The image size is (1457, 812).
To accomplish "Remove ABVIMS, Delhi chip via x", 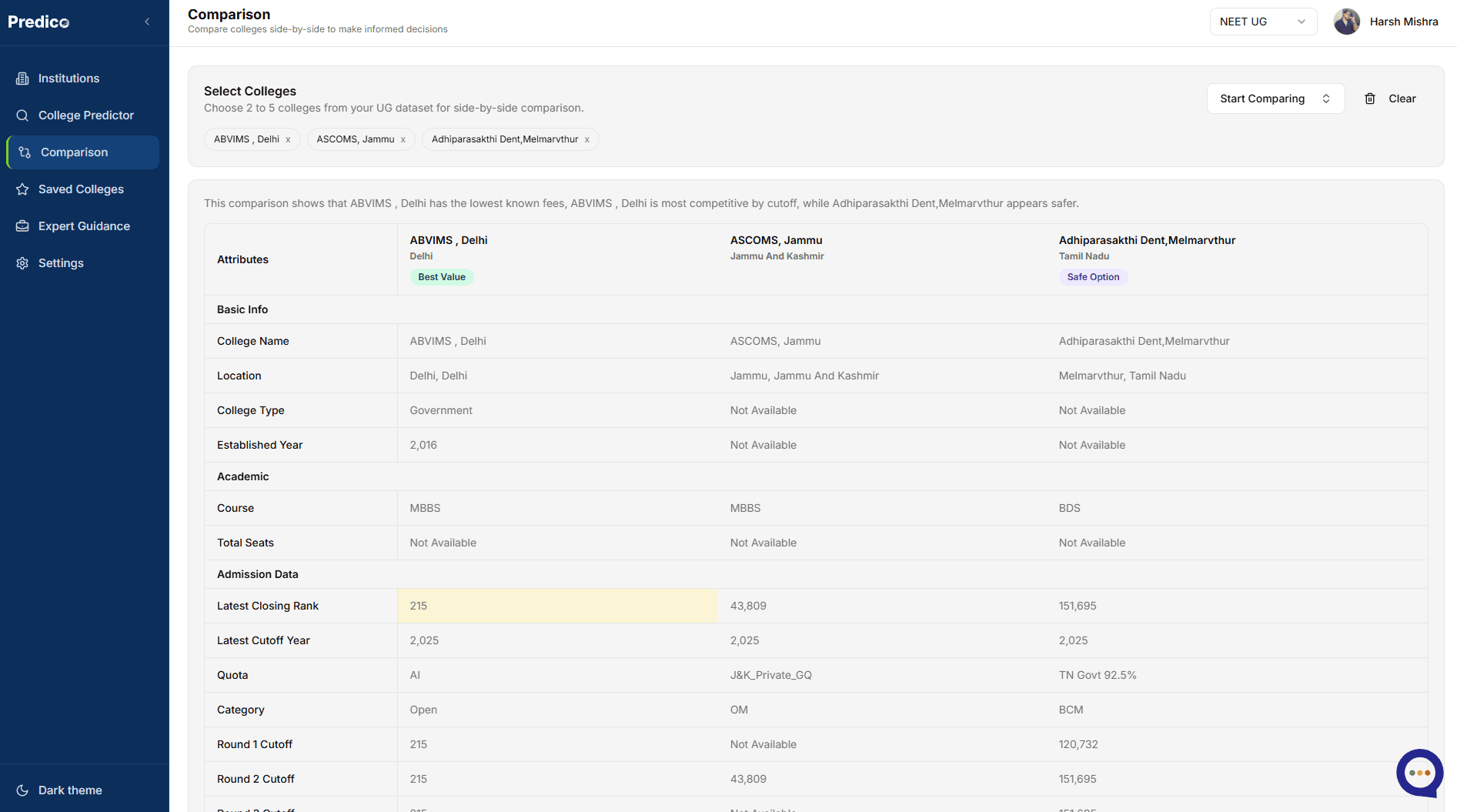I will pos(288,139).
